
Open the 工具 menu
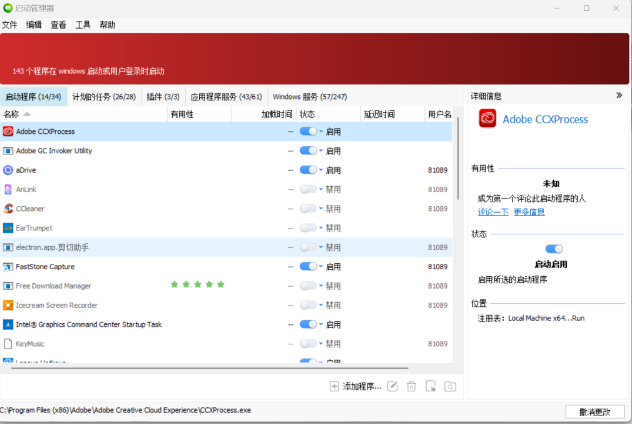coord(83,24)
